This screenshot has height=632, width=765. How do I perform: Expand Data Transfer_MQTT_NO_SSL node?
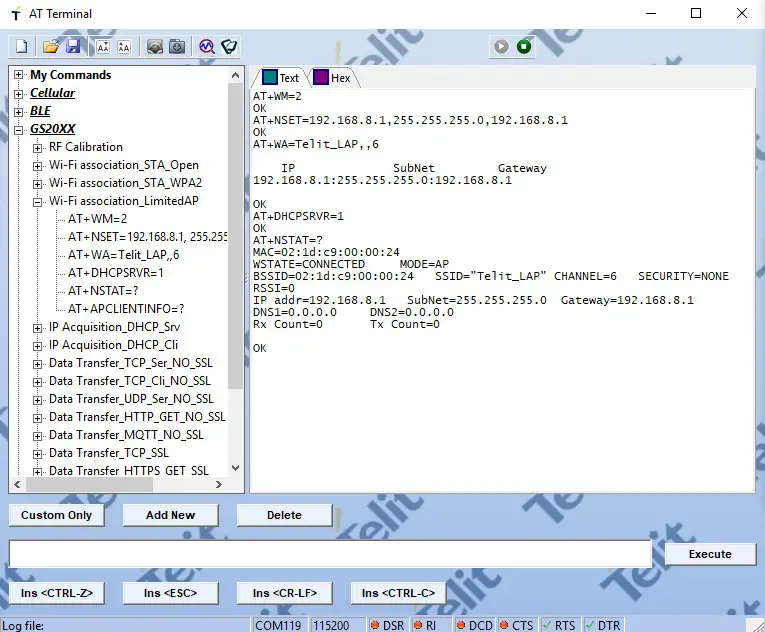[x=38, y=436]
